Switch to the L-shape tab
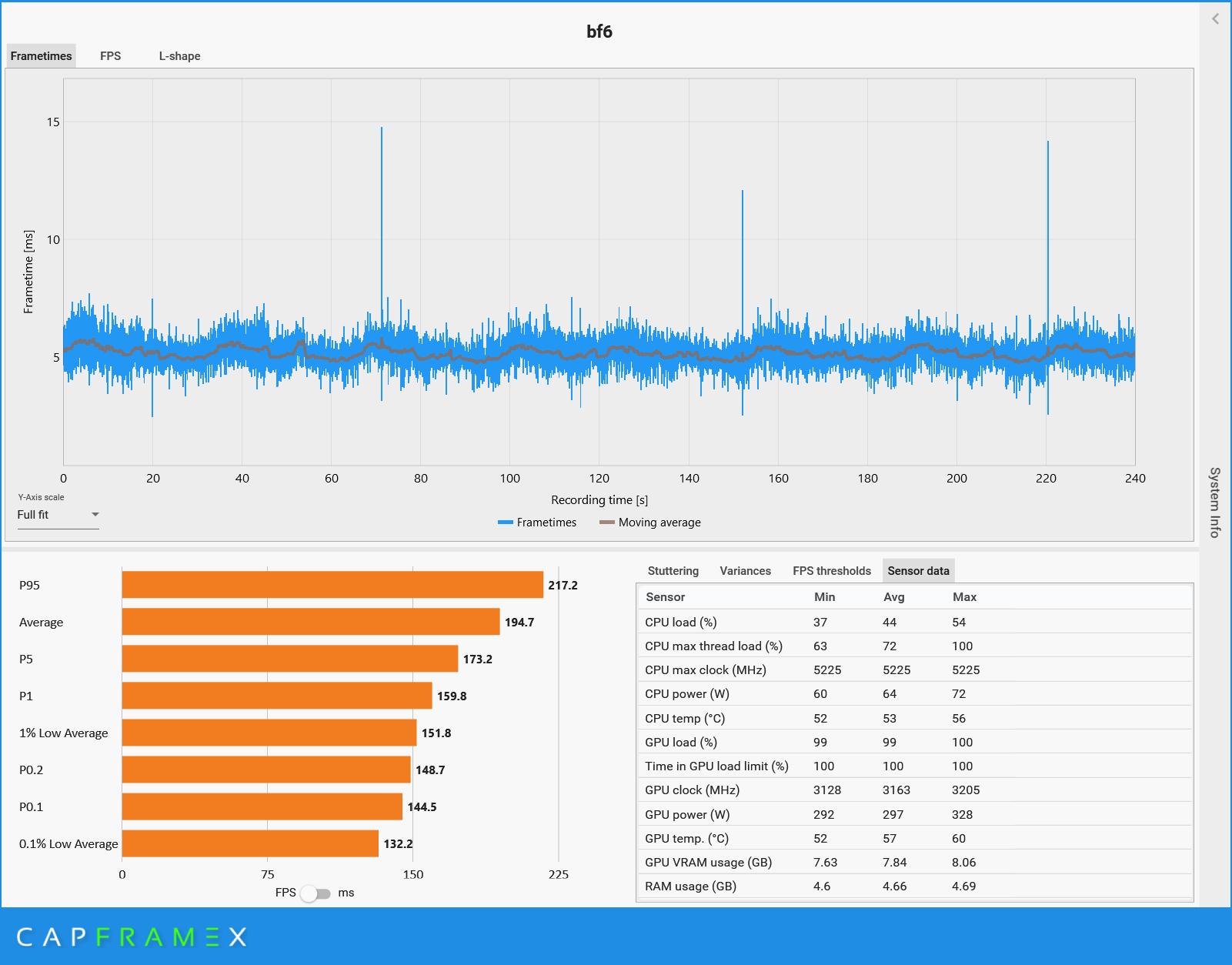 [x=179, y=56]
